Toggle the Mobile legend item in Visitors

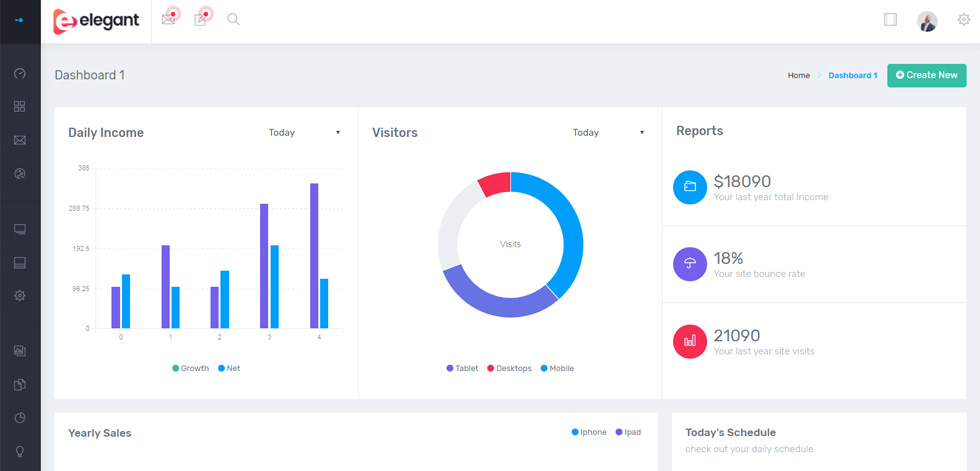click(557, 369)
